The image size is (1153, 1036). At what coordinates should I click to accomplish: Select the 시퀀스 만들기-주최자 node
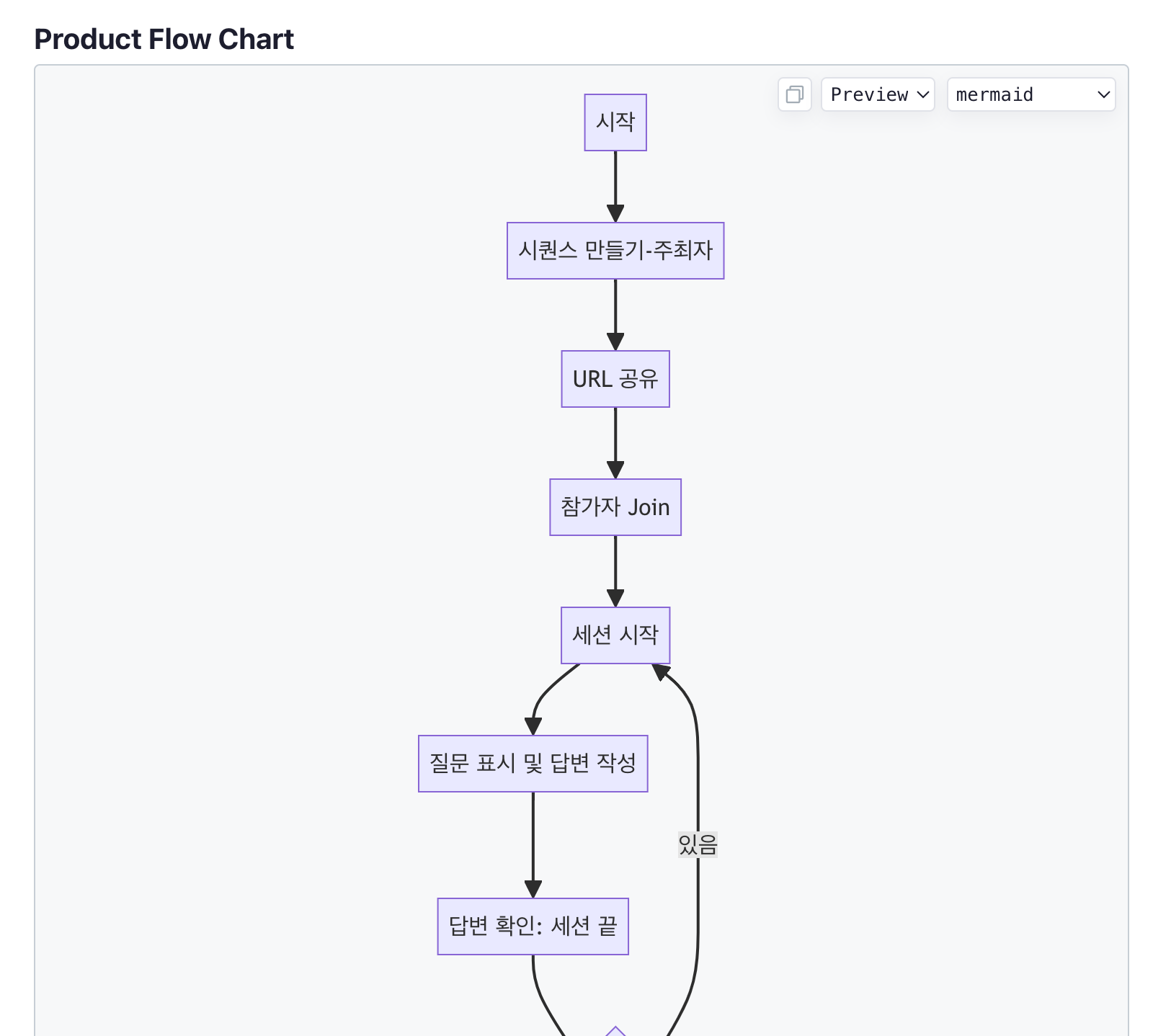[x=615, y=251]
